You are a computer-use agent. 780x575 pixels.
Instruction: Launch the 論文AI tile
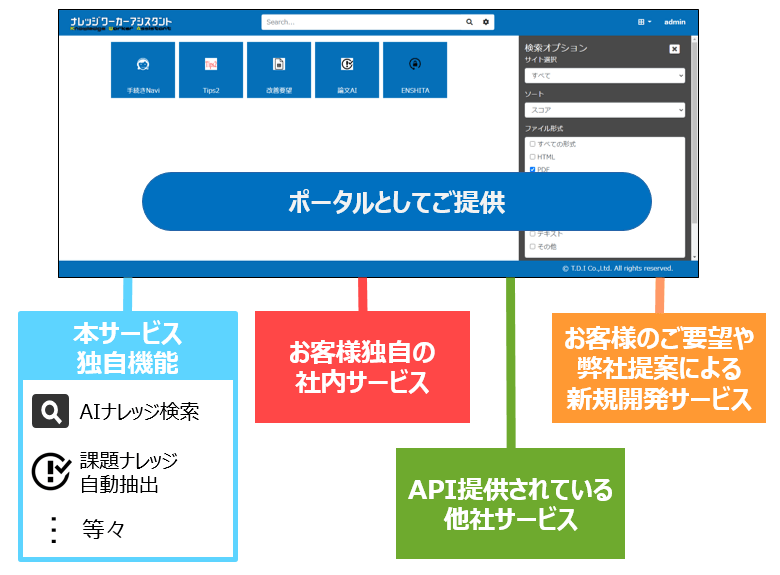pyautogui.click(x=347, y=70)
